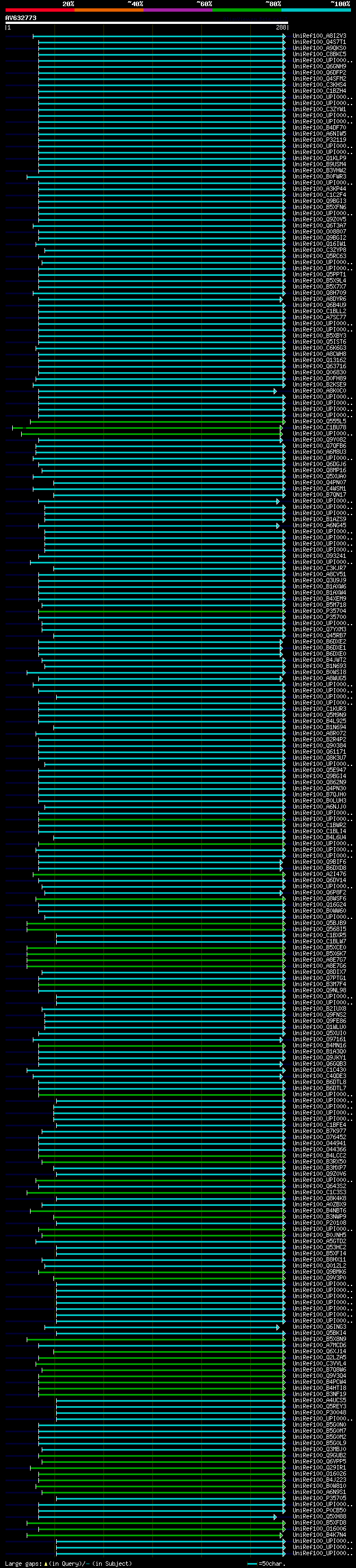Image resolution: width=356 pixels, height=1568 pixels.
Task: Click the green alignment bar for UniRef100_A2I476
Action: (x=158, y=874)
